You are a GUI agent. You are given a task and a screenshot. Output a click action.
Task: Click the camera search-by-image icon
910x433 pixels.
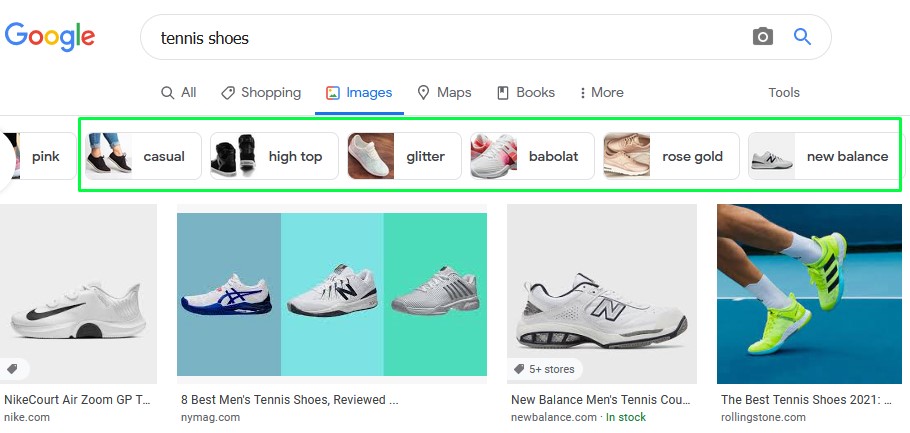click(763, 37)
